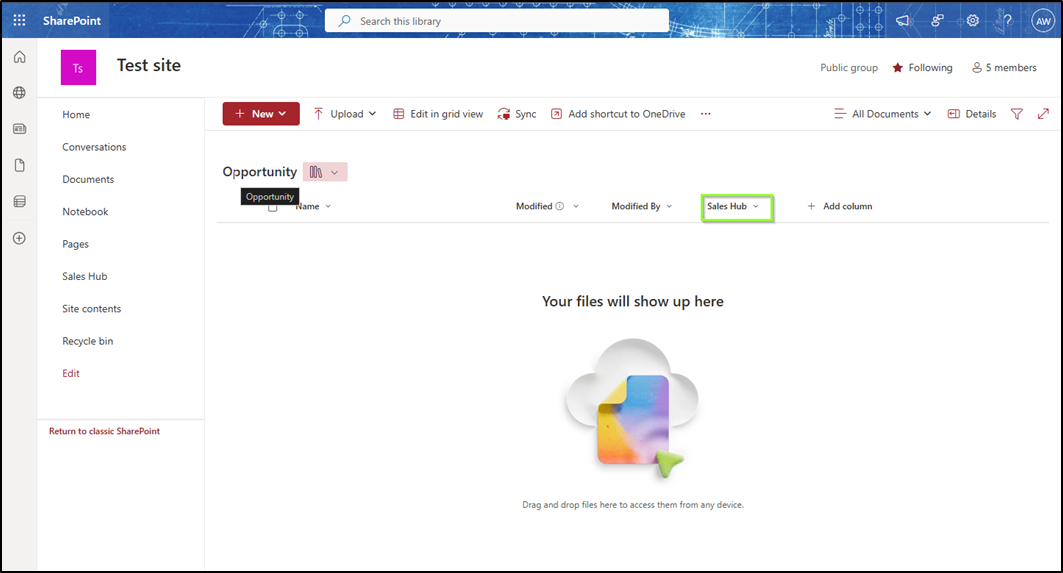
Task: Click the settings gear icon
Action: click(x=972, y=20)
